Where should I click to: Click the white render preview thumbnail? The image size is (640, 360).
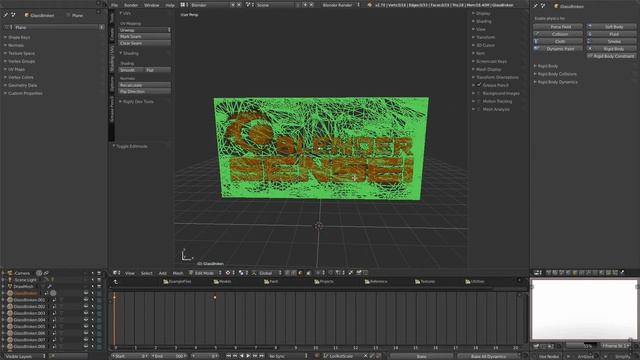click(584, 309)
